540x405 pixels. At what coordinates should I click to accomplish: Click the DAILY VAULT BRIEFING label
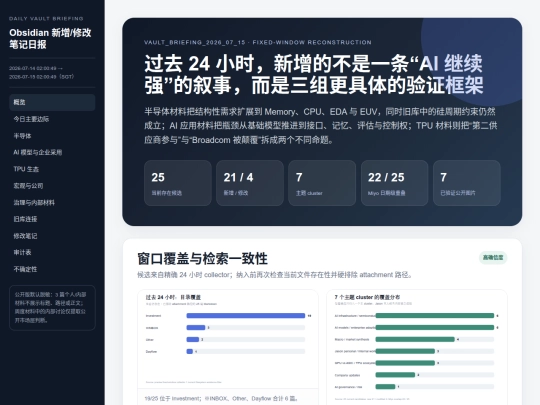(46, 19)
